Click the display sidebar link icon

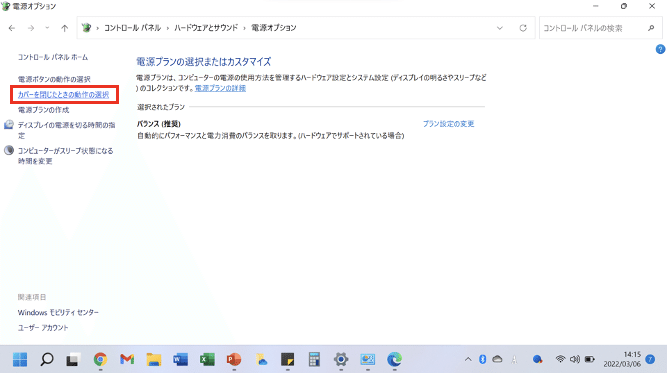click(x=9, y=125)
